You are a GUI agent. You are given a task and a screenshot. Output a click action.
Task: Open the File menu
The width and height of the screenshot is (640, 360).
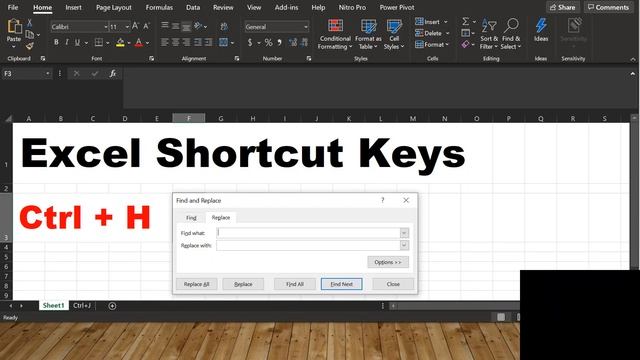(13, 7)
